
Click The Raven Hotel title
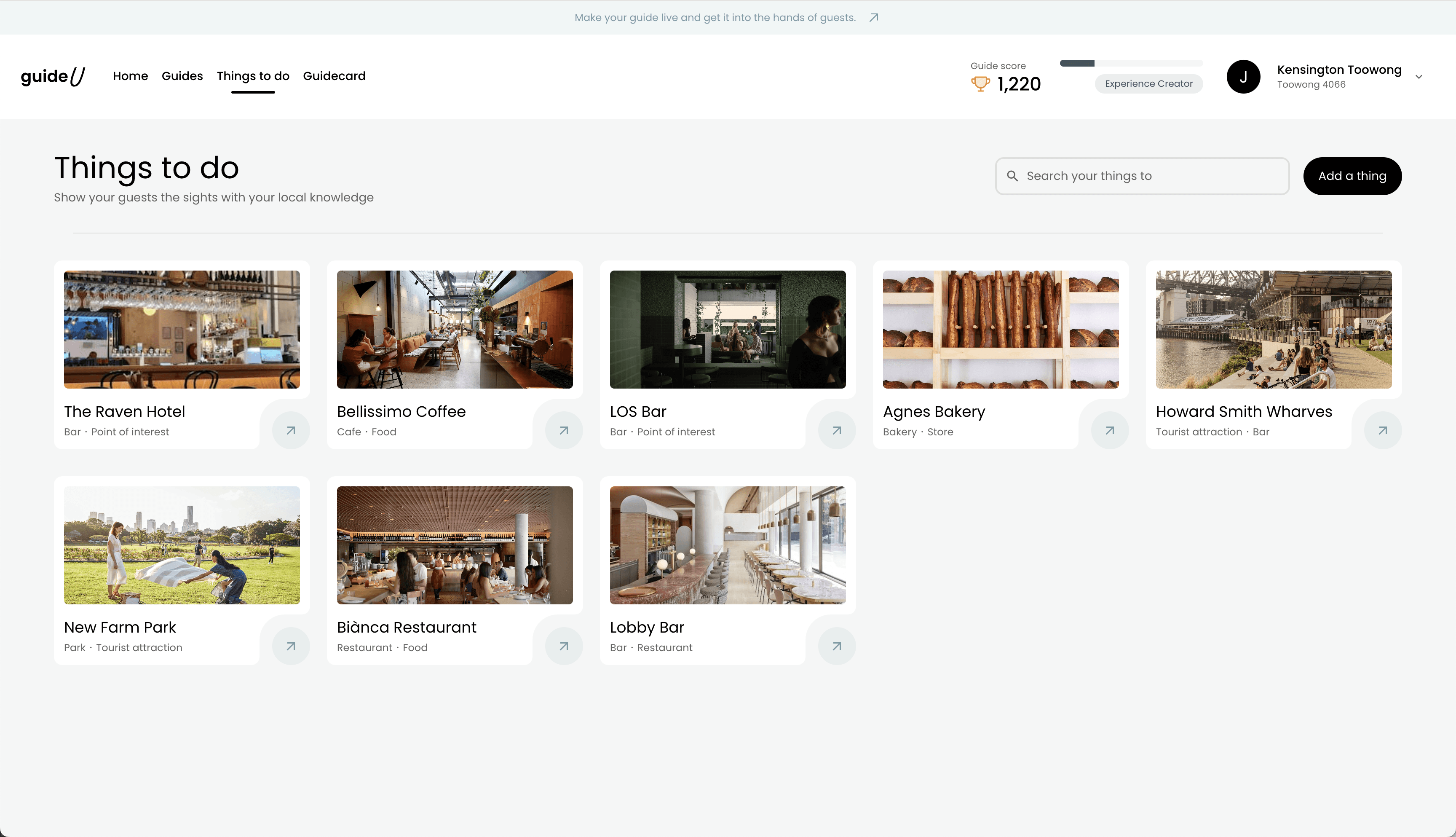pos(124,412)
